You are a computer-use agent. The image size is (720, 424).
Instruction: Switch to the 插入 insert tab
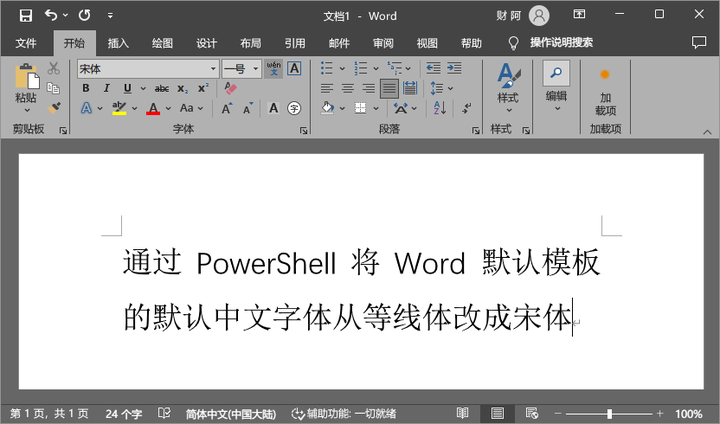(118, 43)
